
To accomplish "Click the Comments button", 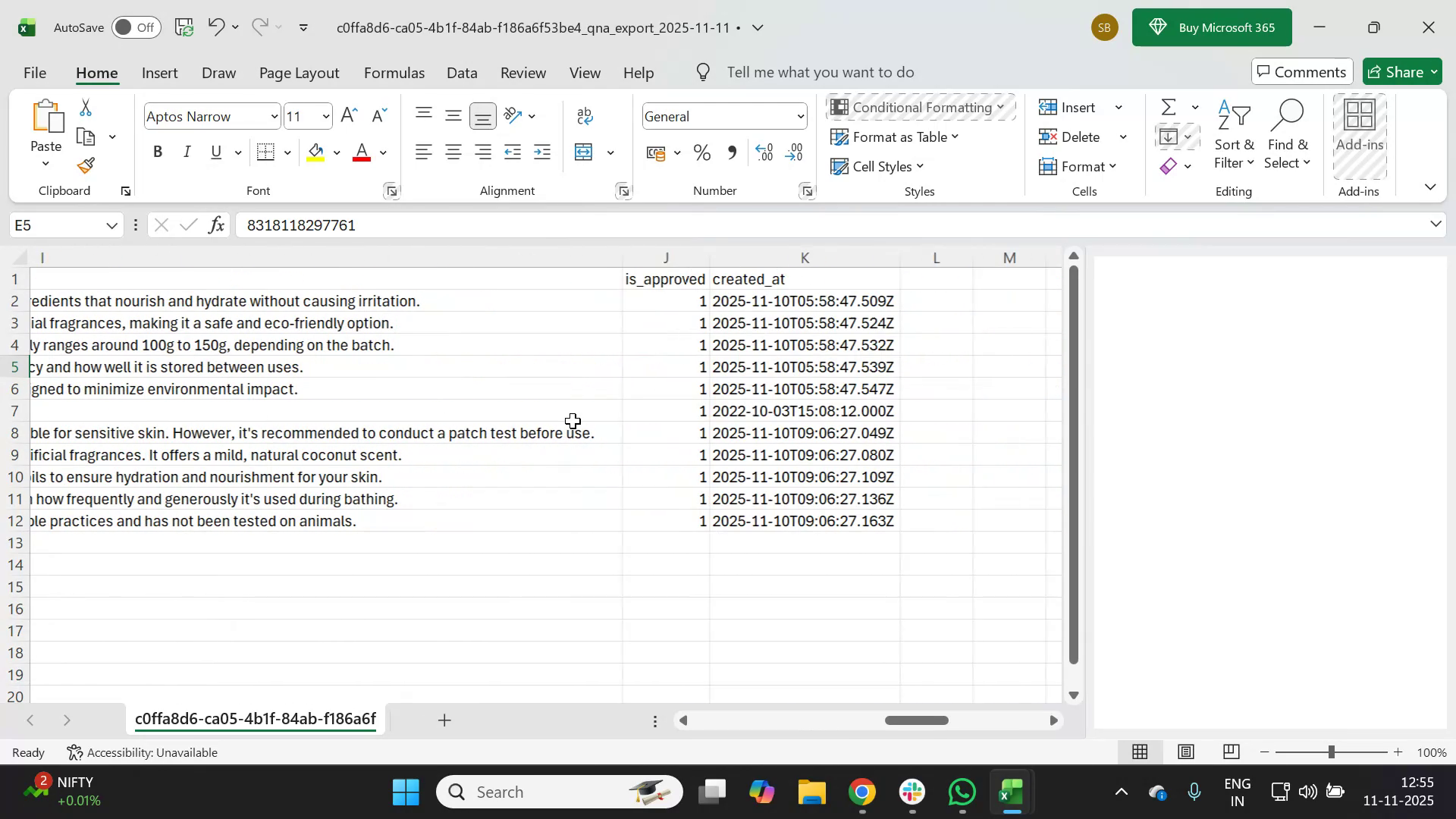I will coord(1301,71).
